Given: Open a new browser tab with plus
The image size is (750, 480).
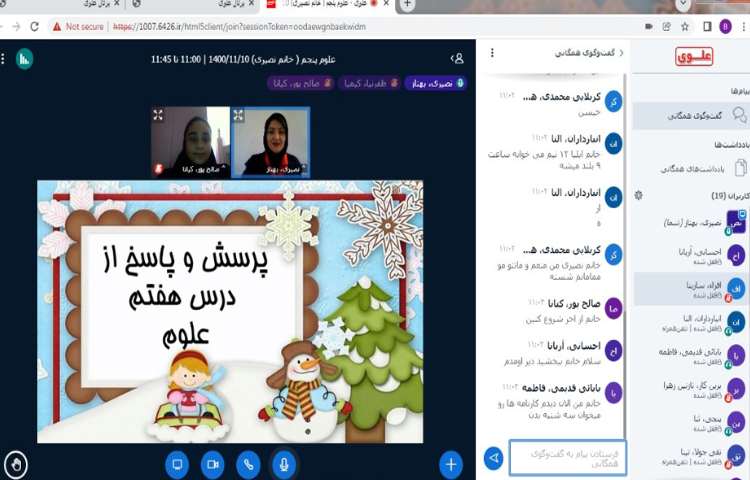Looking at the screenshot, I should 408,4.
